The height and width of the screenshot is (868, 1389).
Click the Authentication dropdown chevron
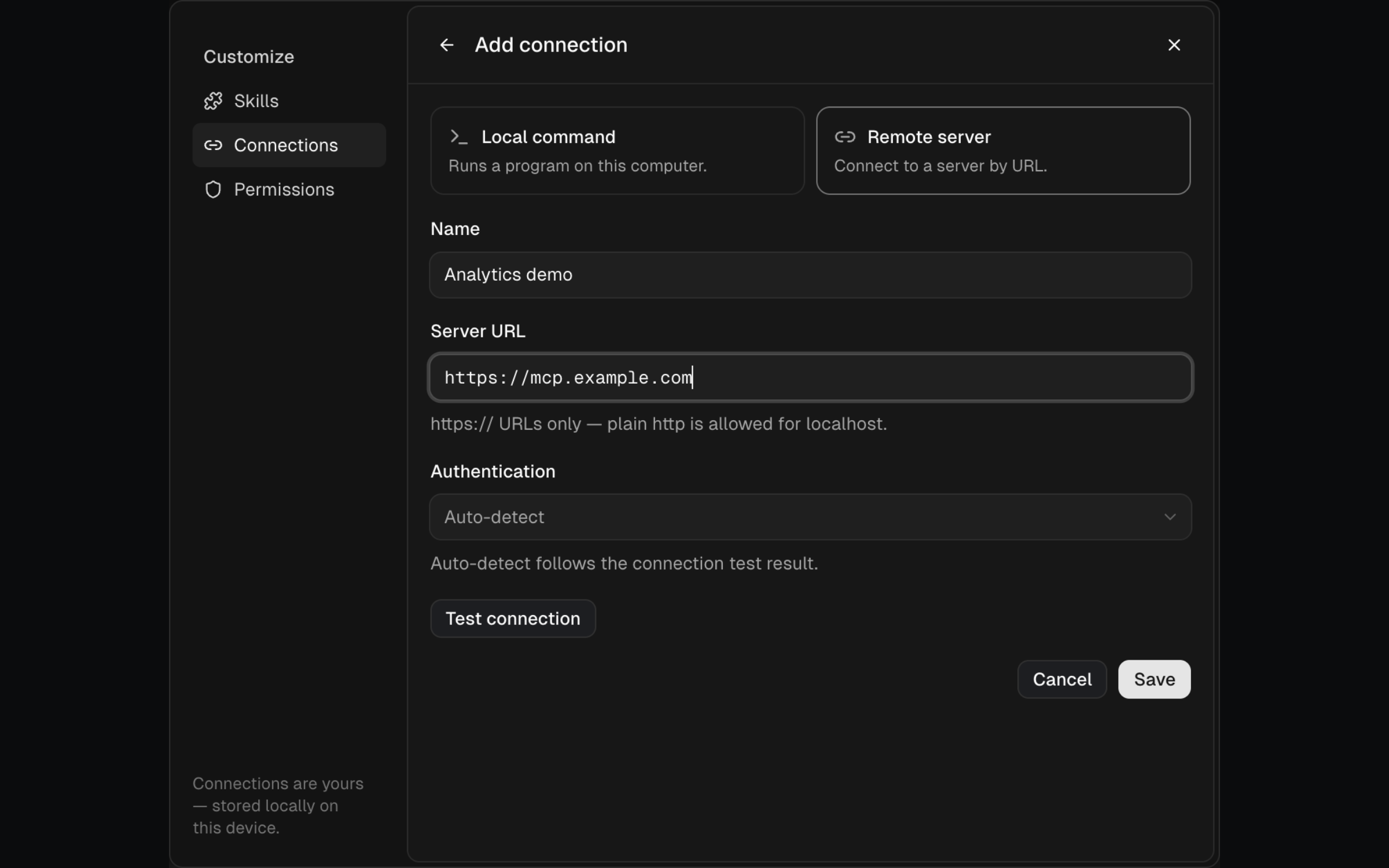pyautogui.click(x=1170, y=517)
